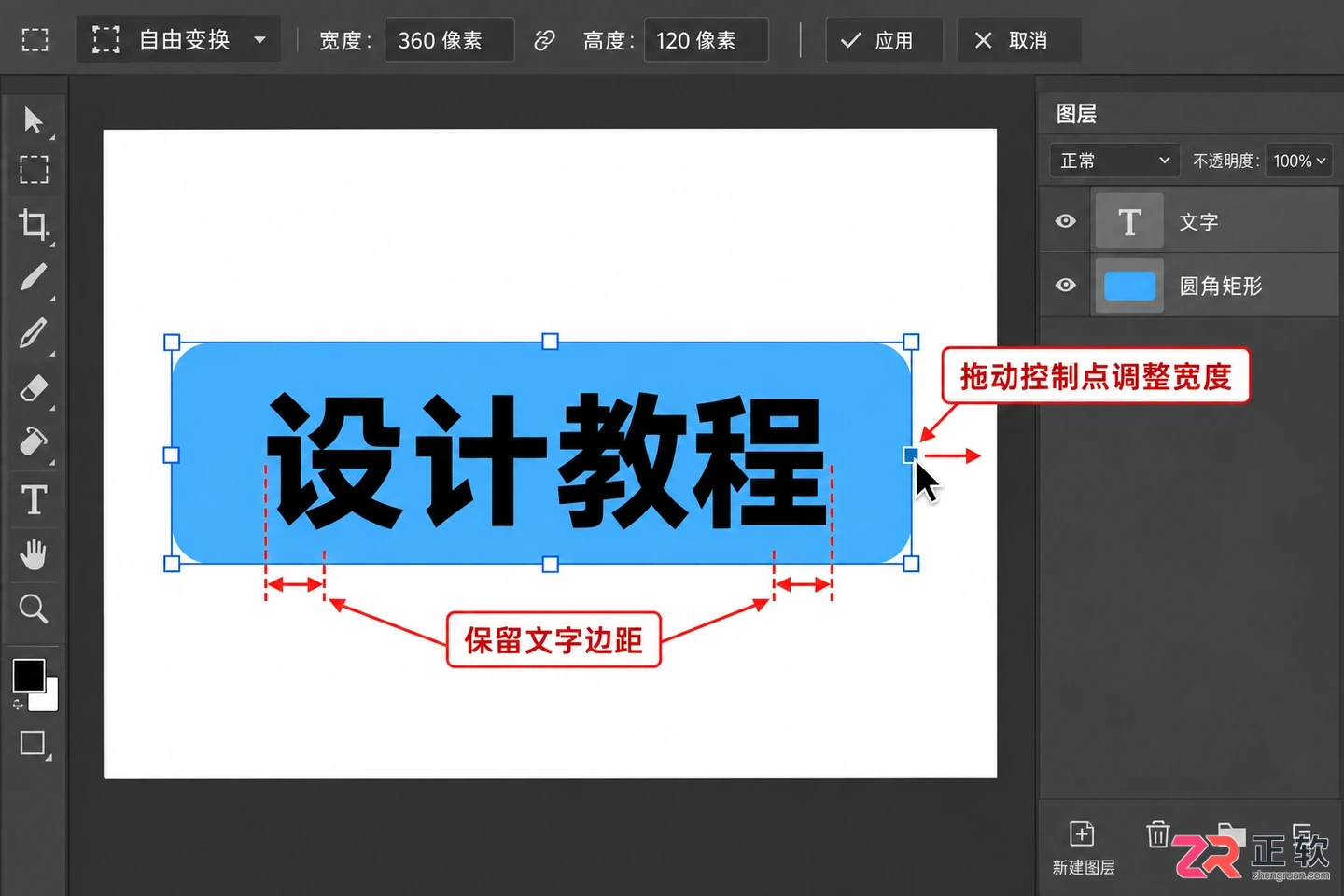
Task: Click the white background color swatch
Action: (x=49, y=698)
